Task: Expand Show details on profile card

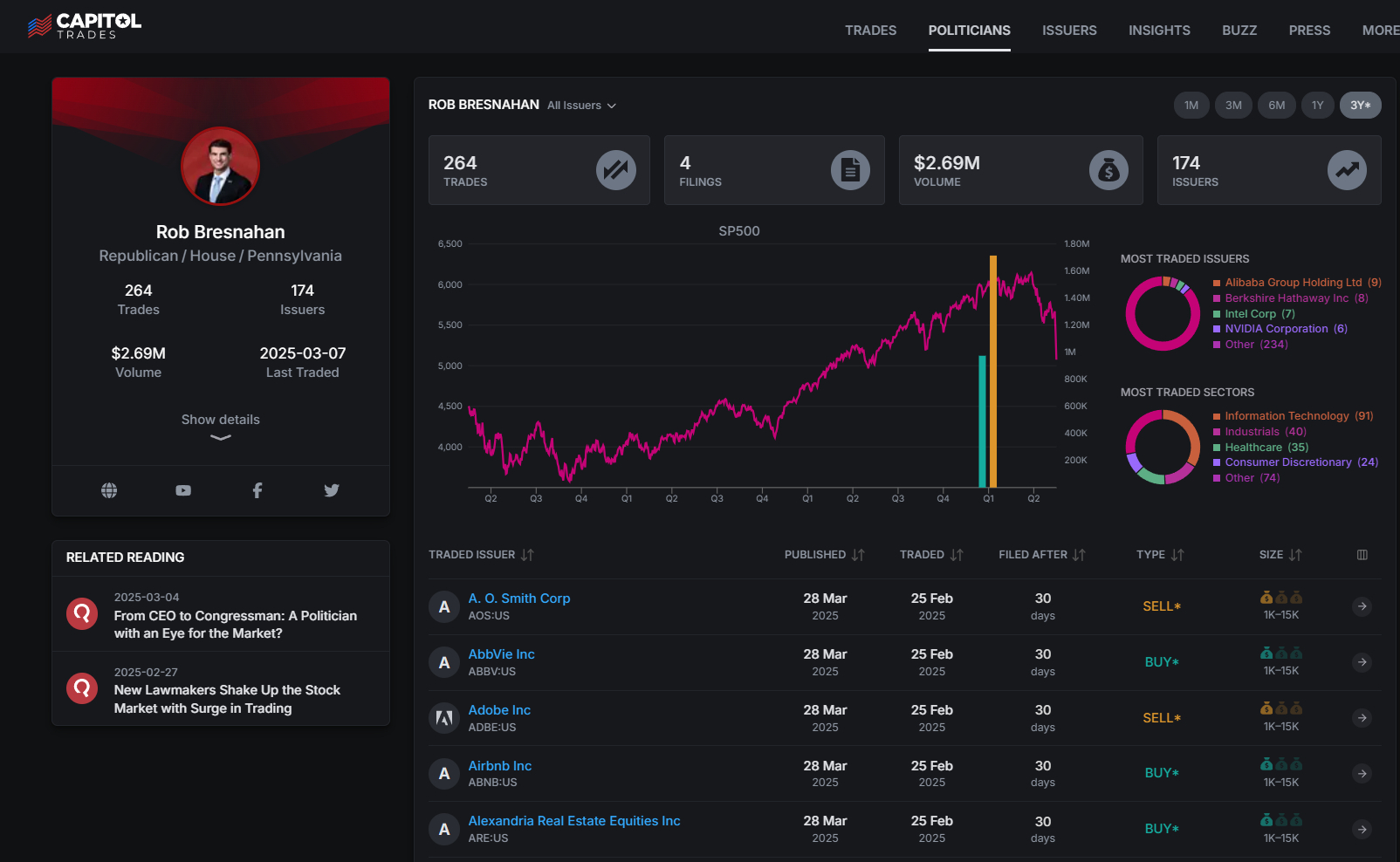Action: [221, 426]
